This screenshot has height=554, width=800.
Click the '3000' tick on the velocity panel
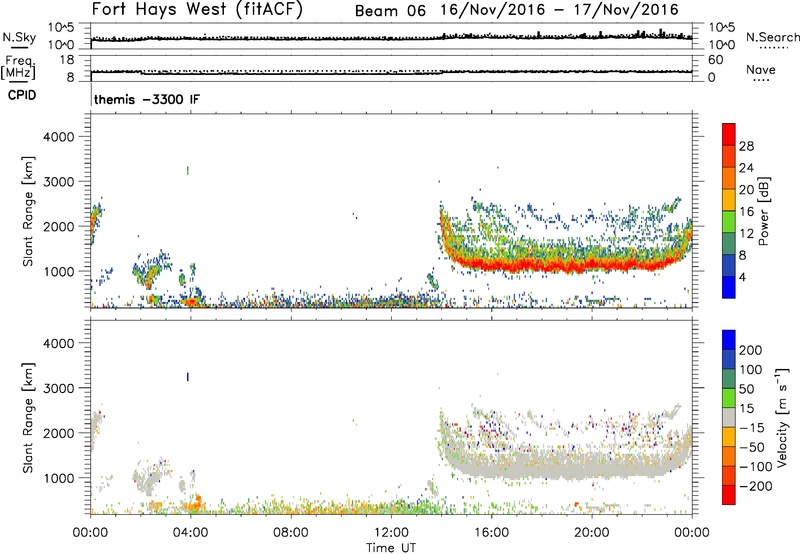coord(58,388)
